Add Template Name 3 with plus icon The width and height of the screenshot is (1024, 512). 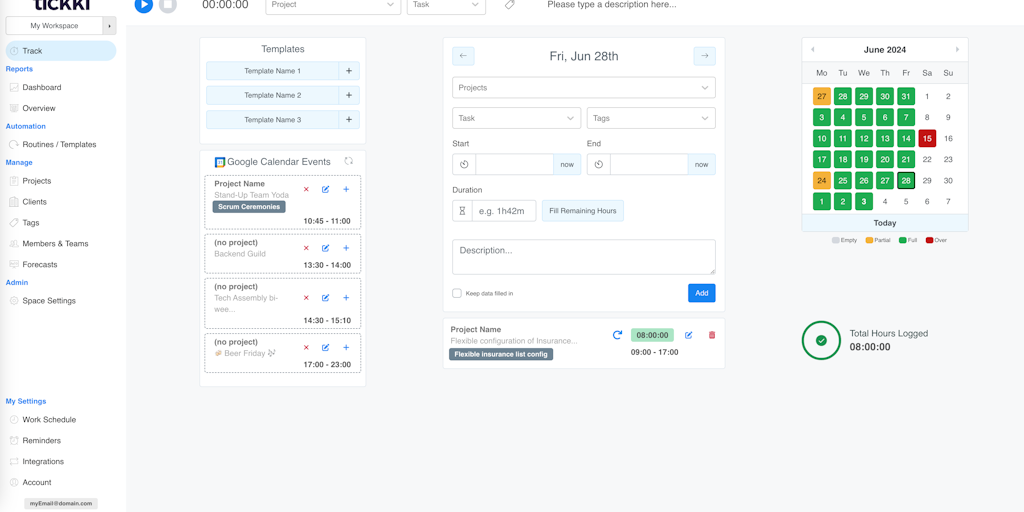(x=349, y=120)
